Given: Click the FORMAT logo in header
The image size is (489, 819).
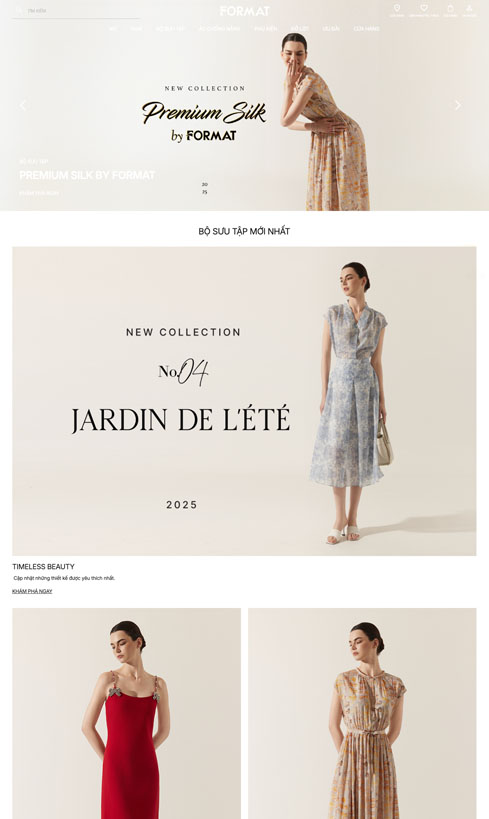Looking at the screenshot, I should [244, 10].
